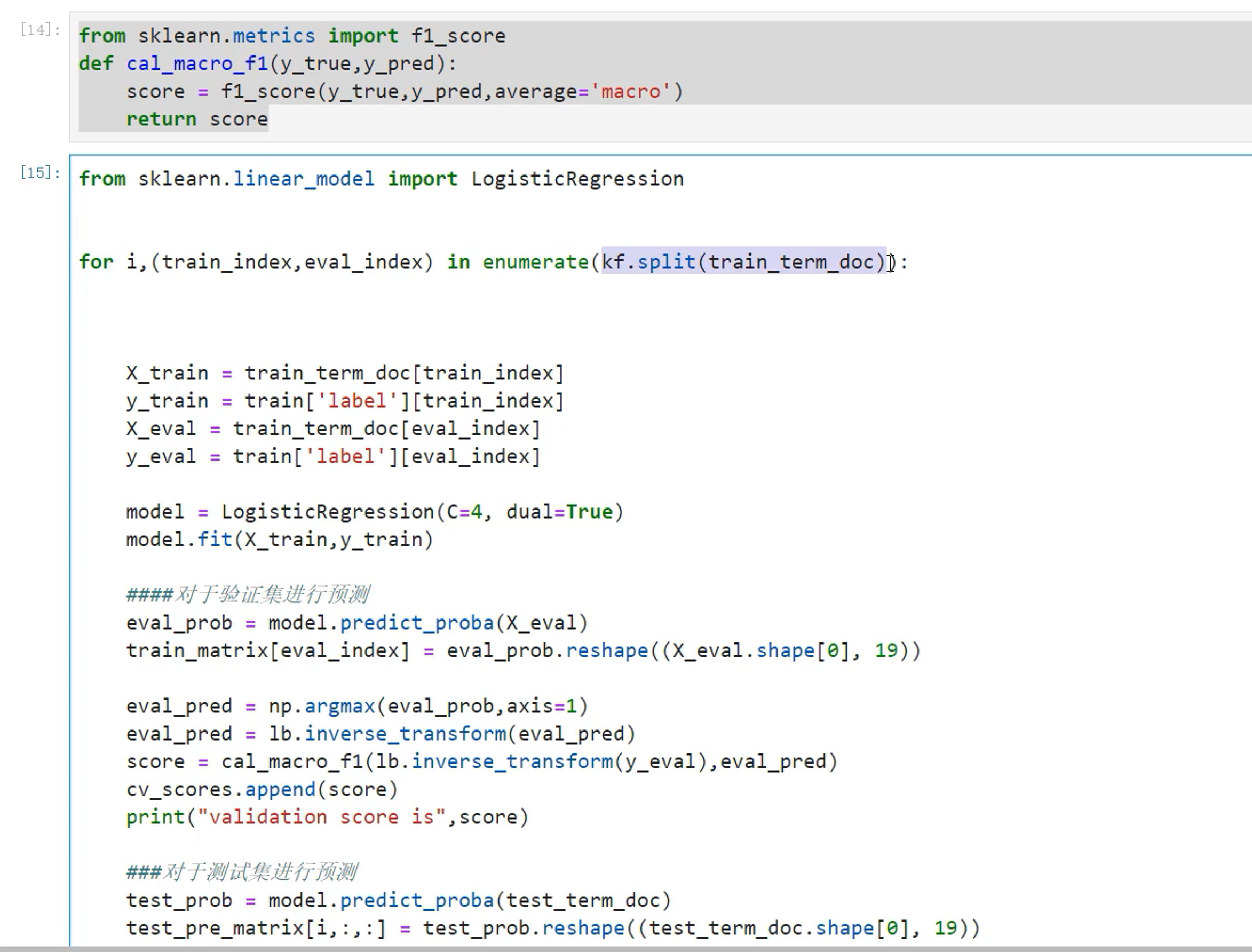Click on 'dual=True' argument in LogisticRegression call

pos(559,512)
